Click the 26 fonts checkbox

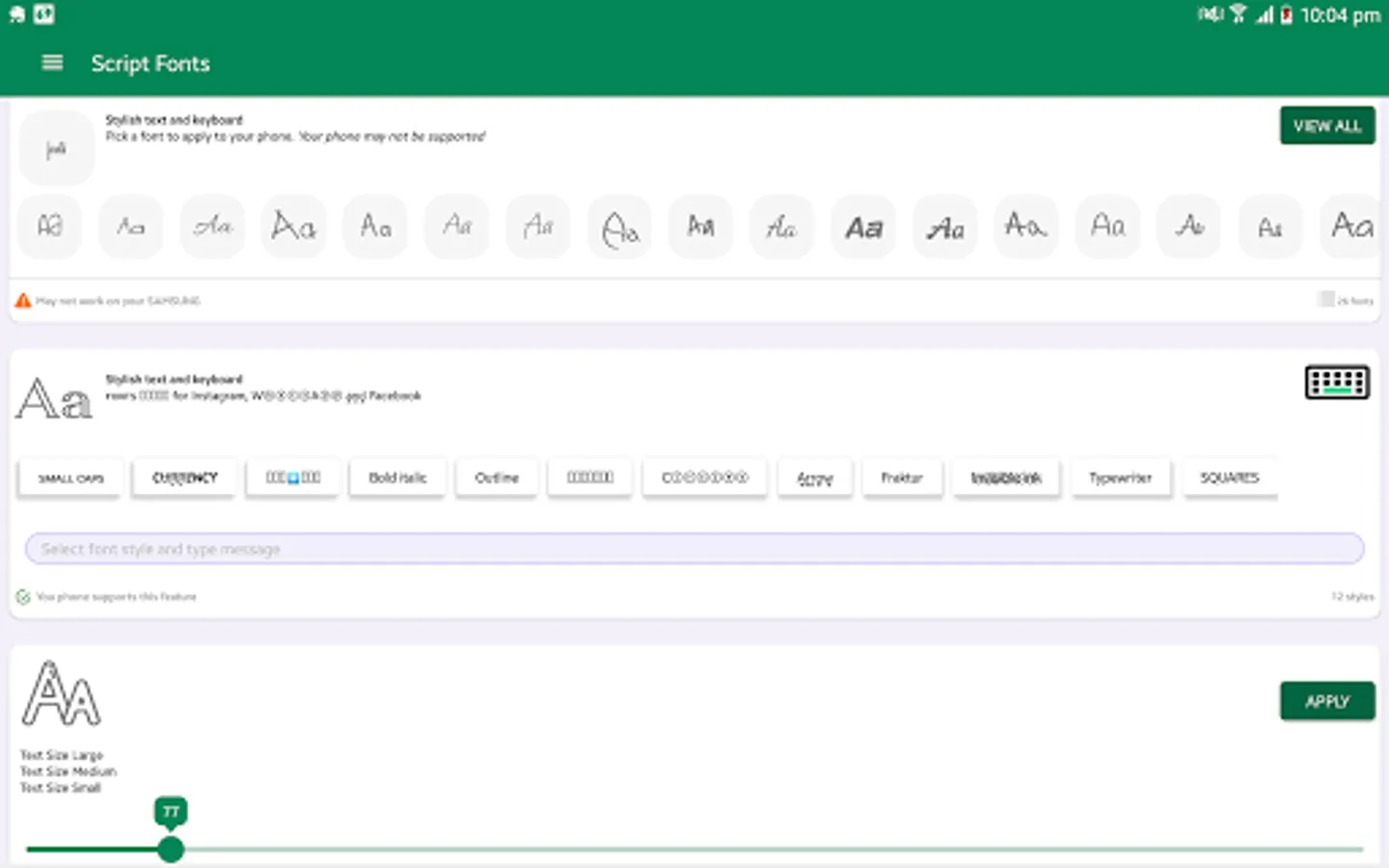[1326, 299]
